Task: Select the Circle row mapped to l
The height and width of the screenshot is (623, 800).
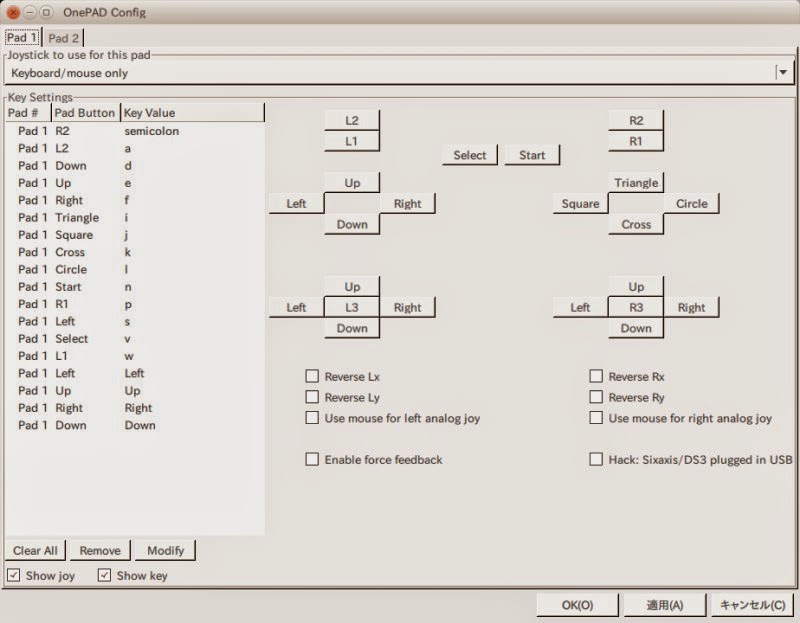Action: pos(135,270)
